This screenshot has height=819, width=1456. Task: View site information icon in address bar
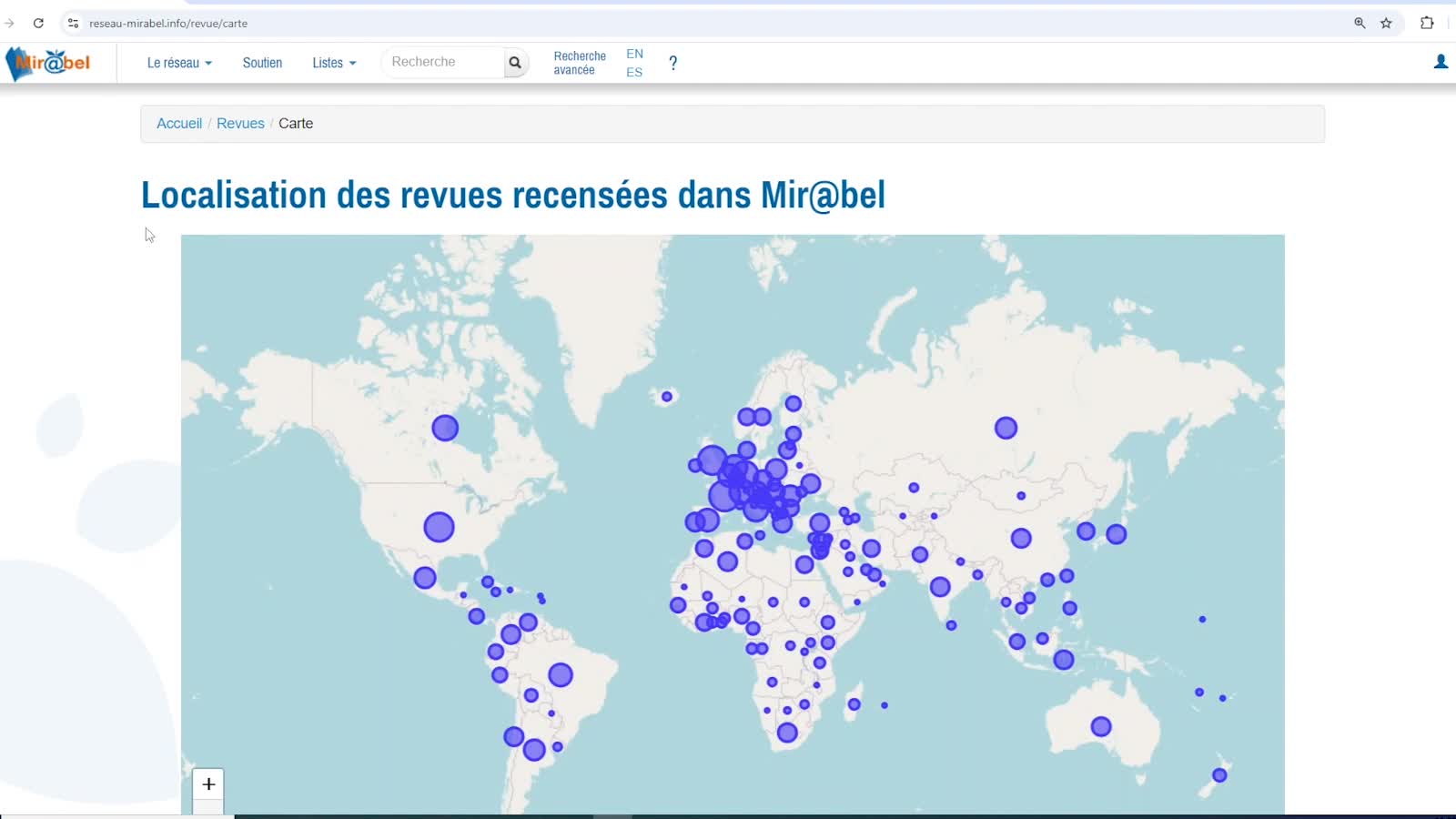[x=74, y=23]
